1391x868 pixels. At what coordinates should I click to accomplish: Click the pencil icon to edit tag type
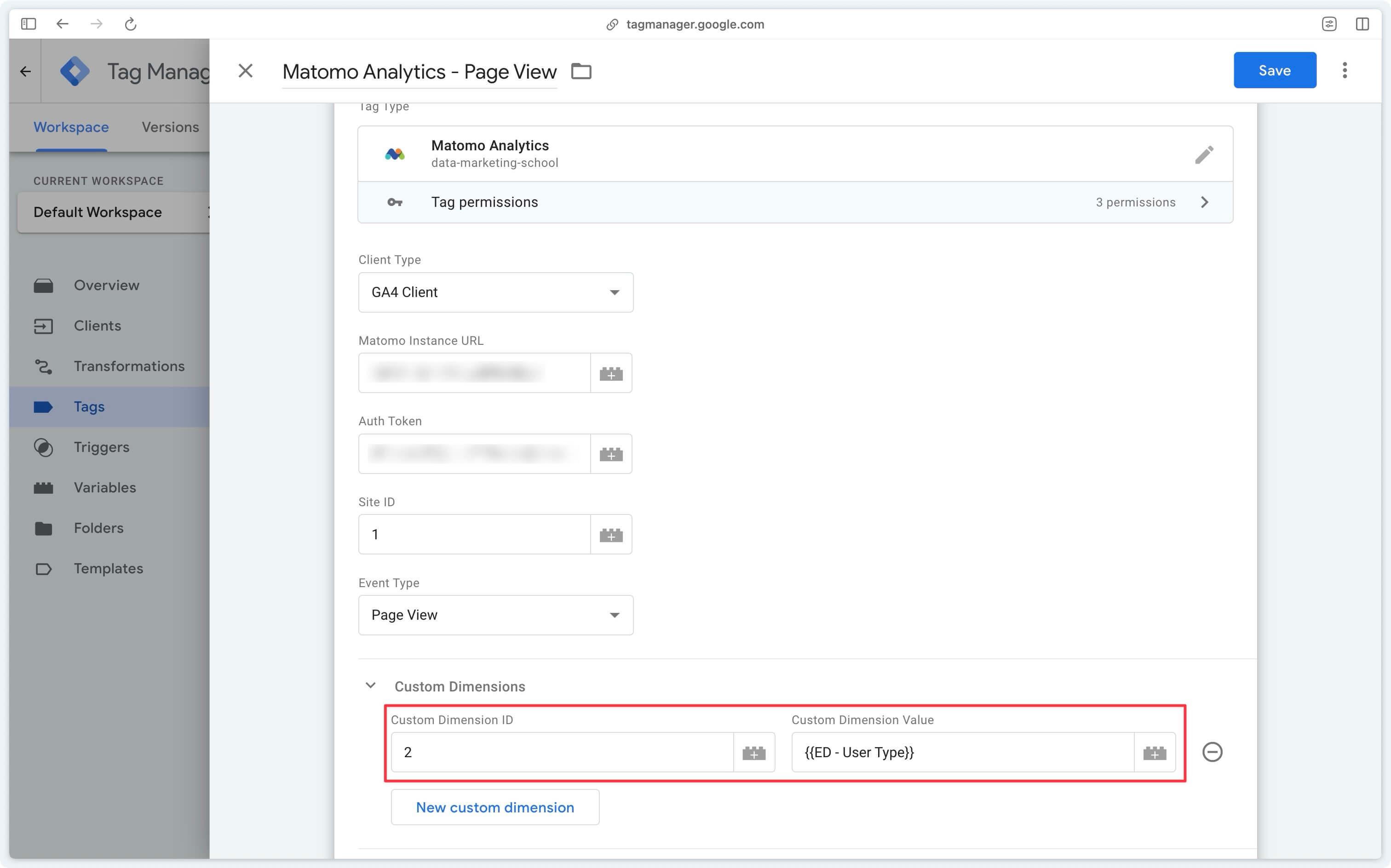click(1204, 154)
